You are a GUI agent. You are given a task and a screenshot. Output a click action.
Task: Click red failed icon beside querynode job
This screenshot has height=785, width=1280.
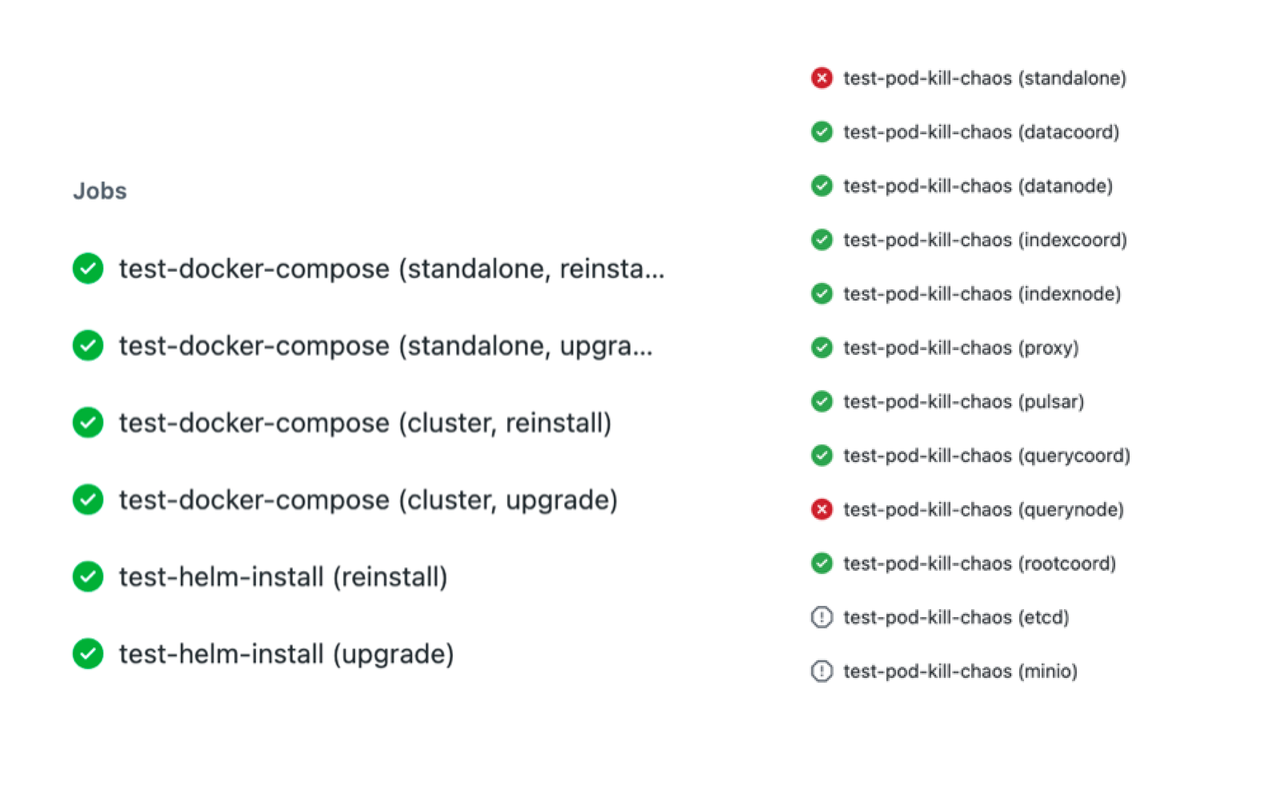pos(822,510)
